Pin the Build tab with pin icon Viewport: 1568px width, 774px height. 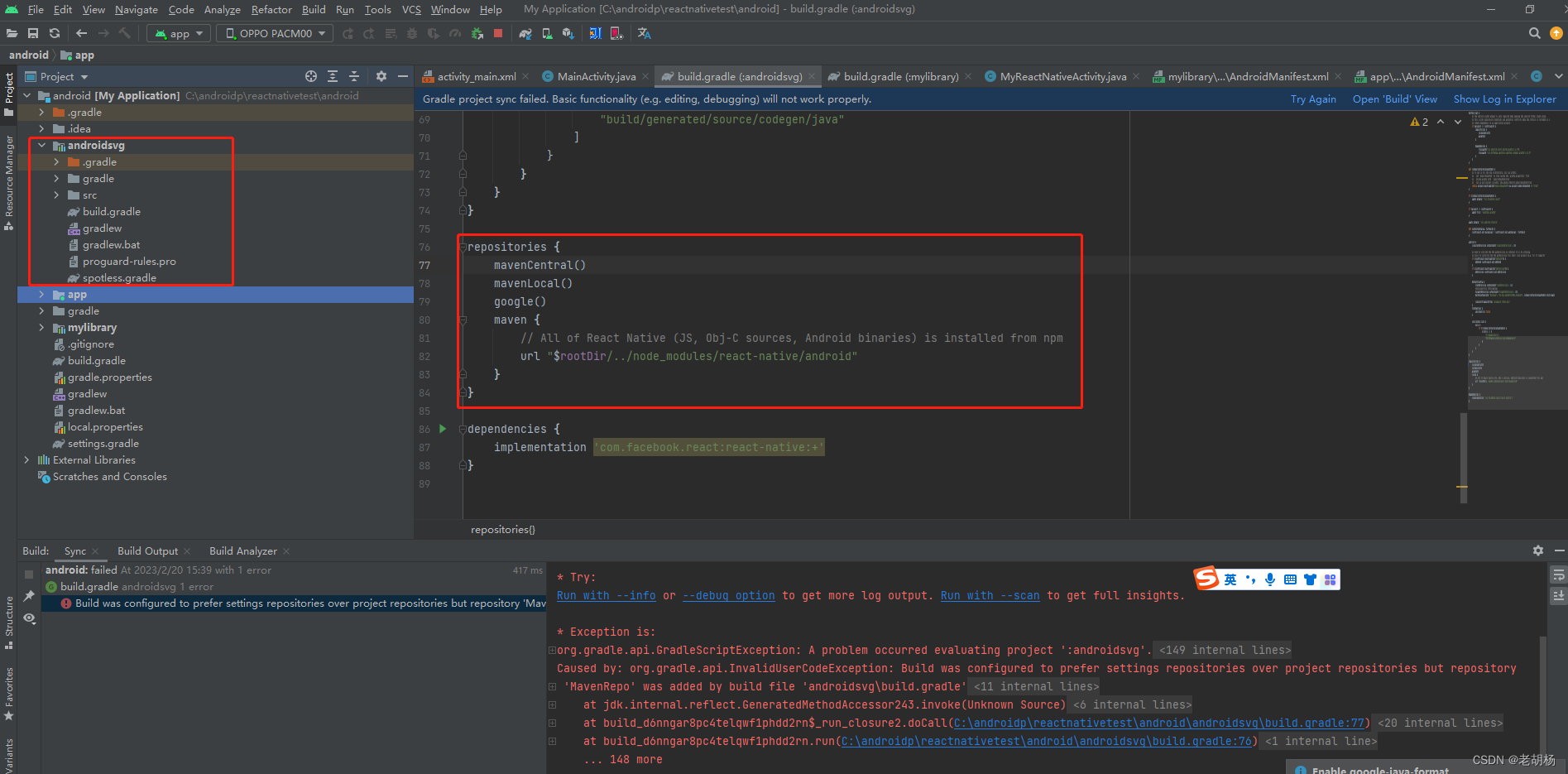coord(29,596)
